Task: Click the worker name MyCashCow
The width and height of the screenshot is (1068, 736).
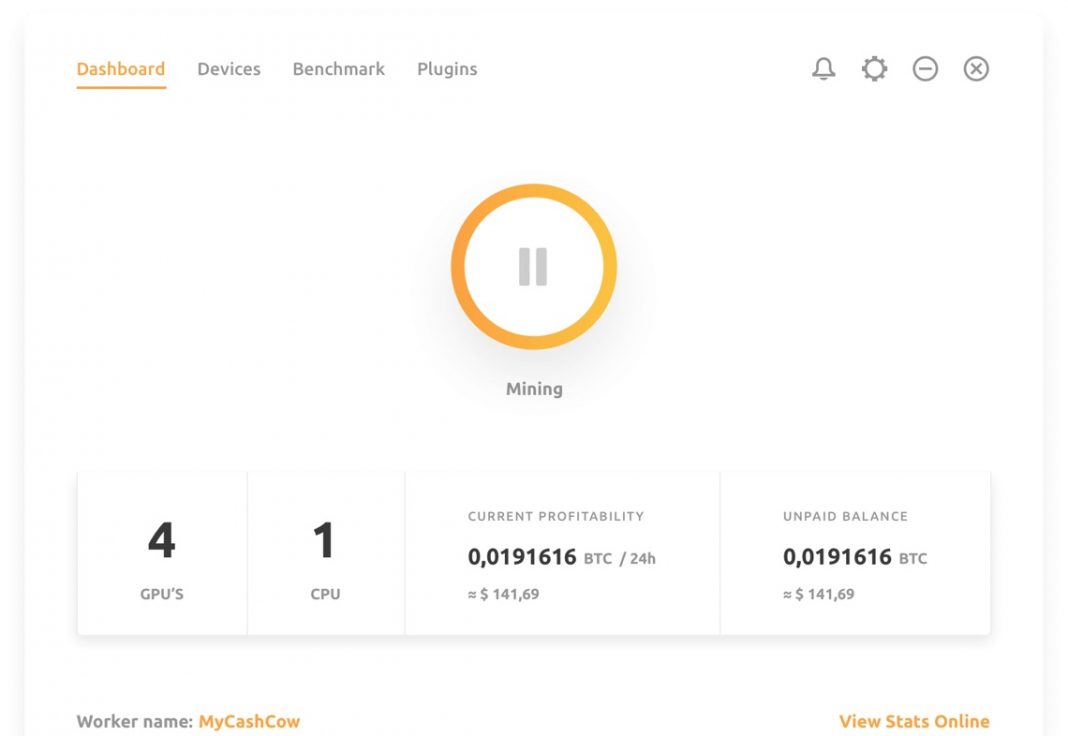Action: coord(251,721)
